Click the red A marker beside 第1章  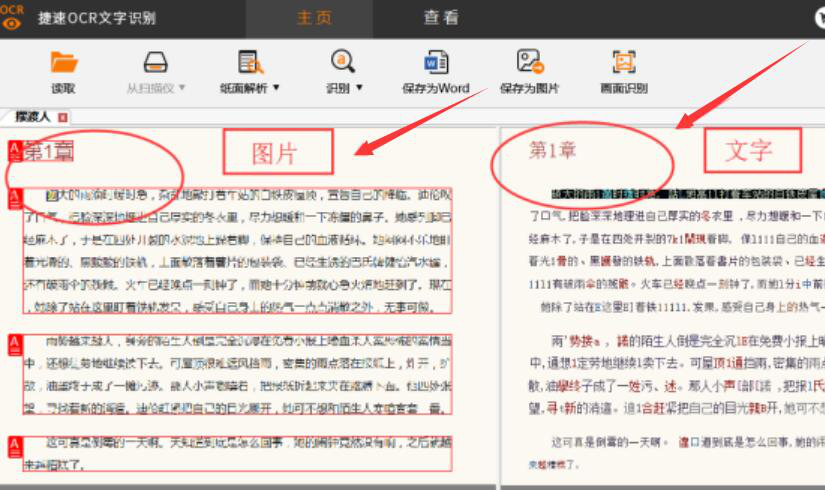click(x=14, y=151)
